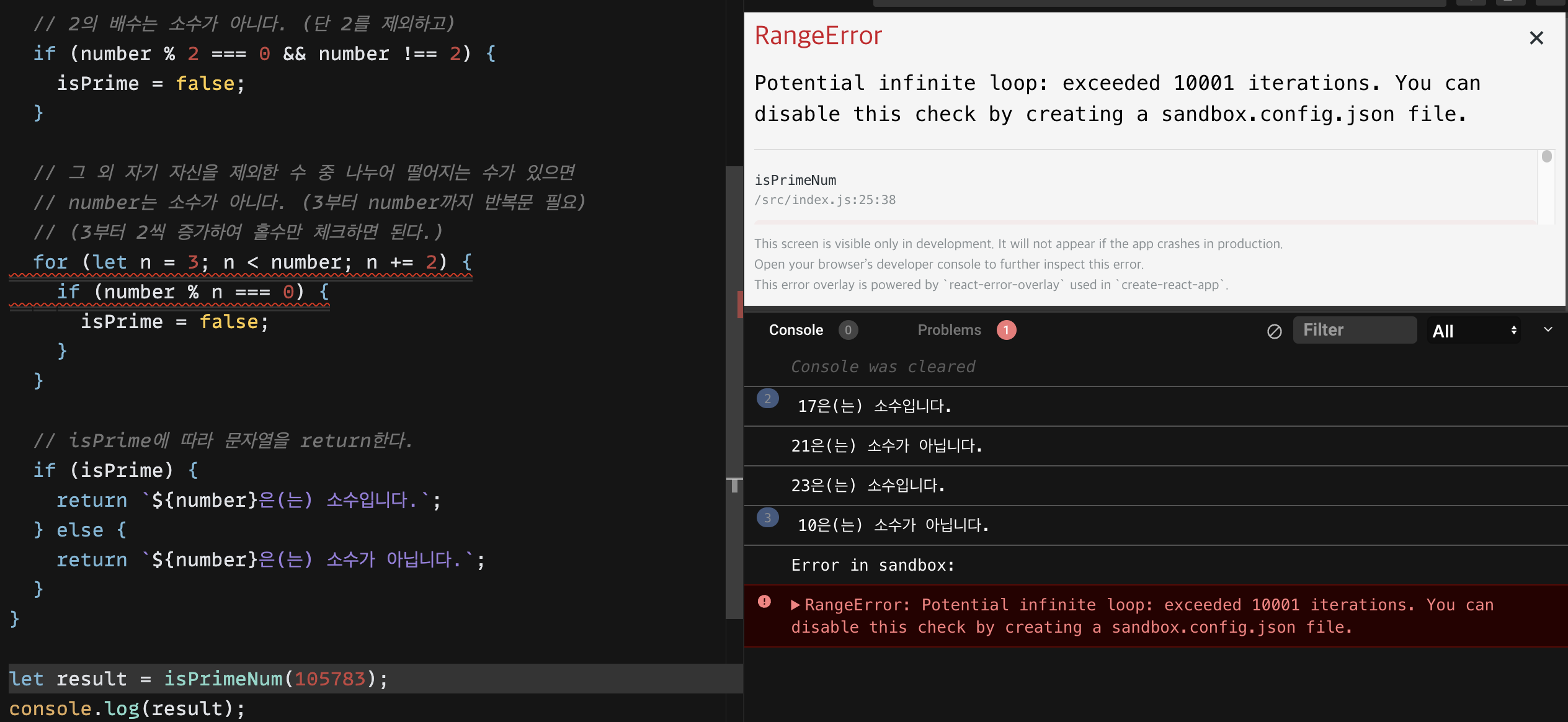
Task: Switch to the Problems tab
Action: point(949,330)
